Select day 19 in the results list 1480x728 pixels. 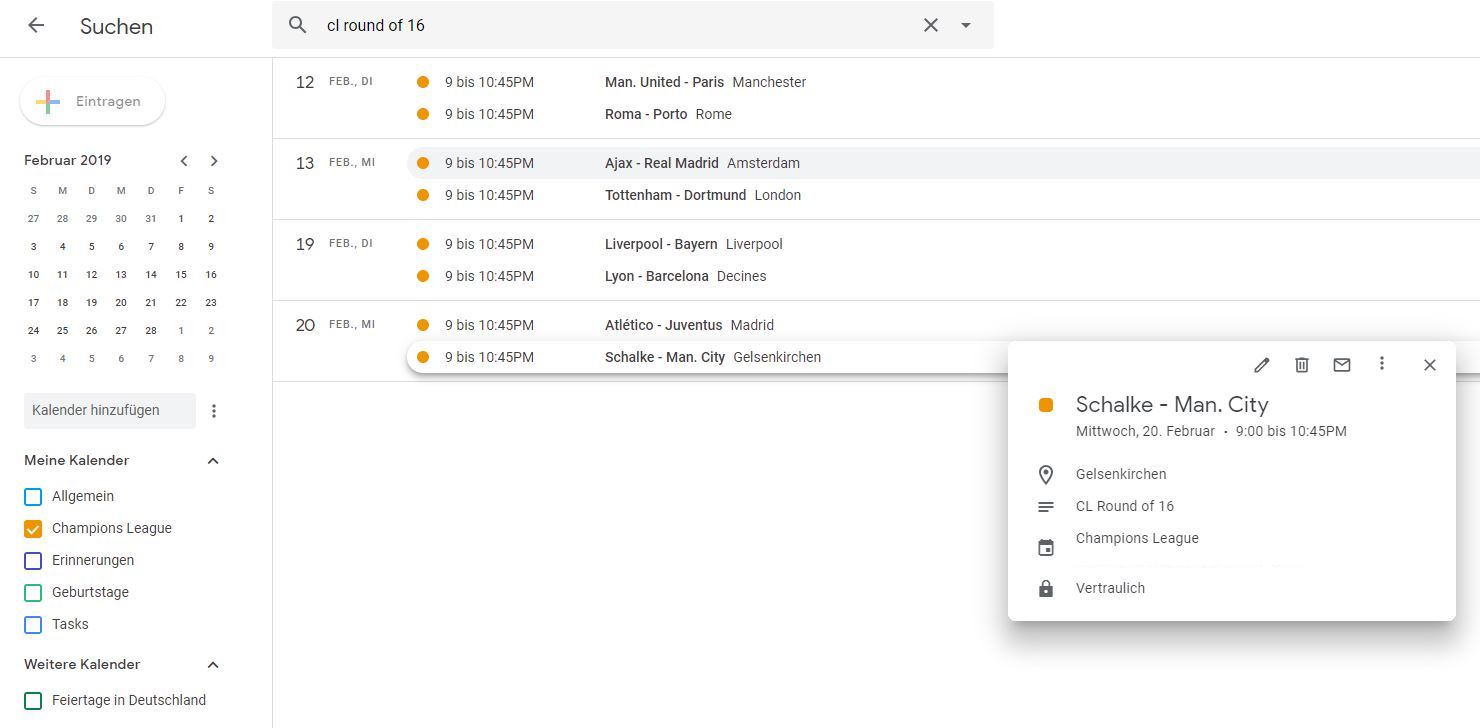click(305, 244)
